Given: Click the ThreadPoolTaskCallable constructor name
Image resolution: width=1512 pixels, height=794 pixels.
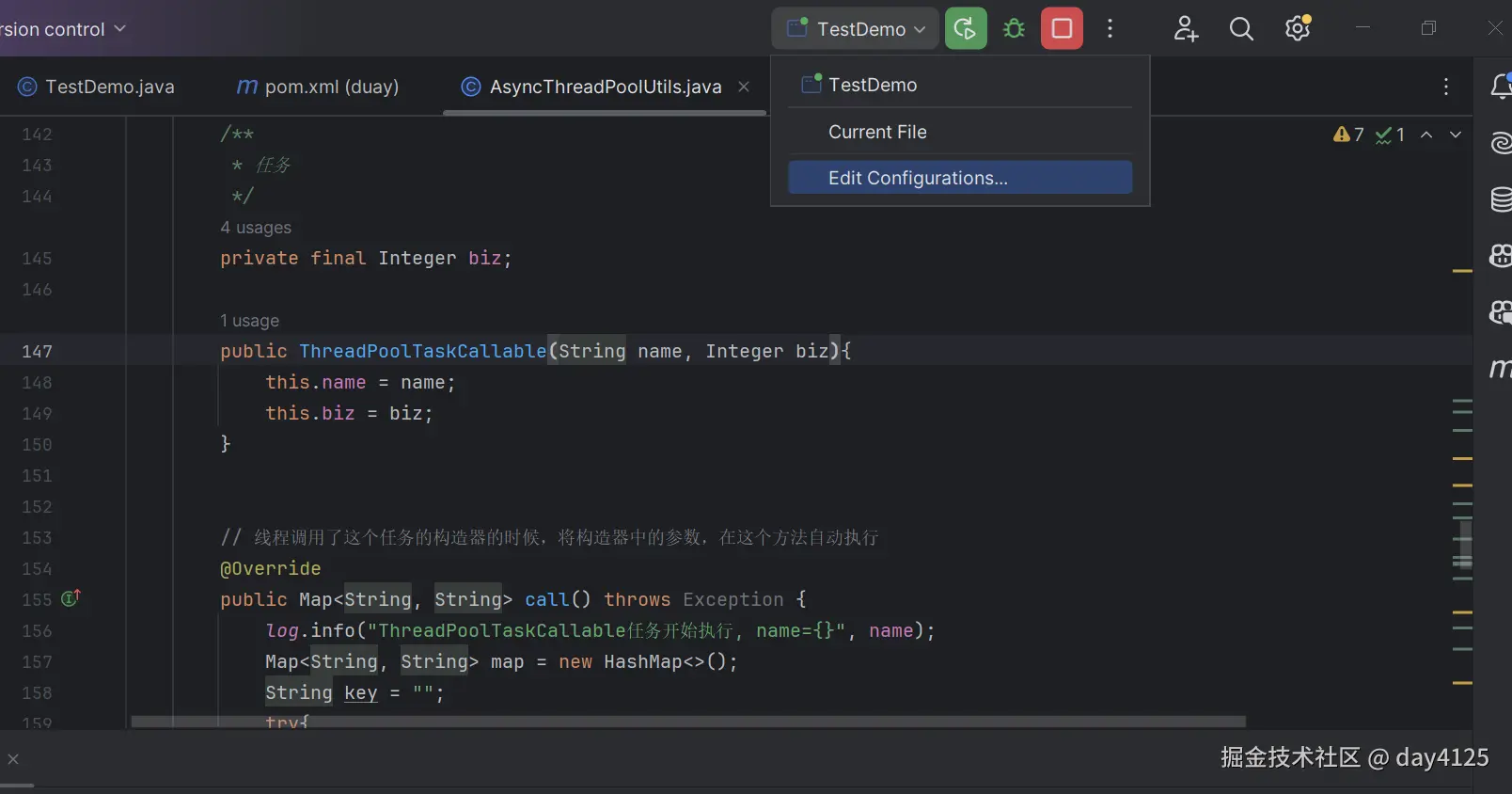Looking at the screenshot, I should [x=422, y=351].
